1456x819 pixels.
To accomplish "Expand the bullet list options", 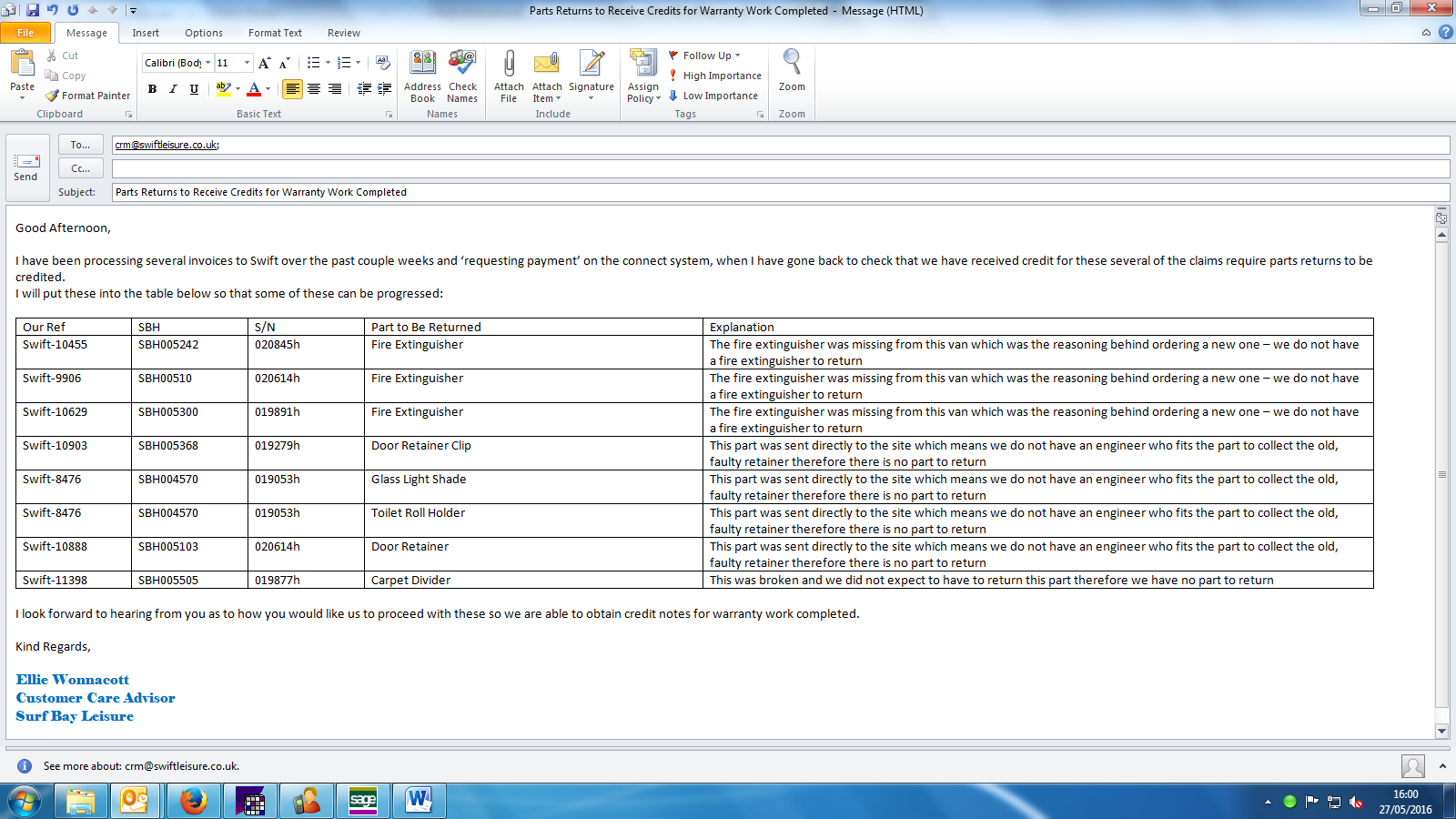I will tap(328, 63).
